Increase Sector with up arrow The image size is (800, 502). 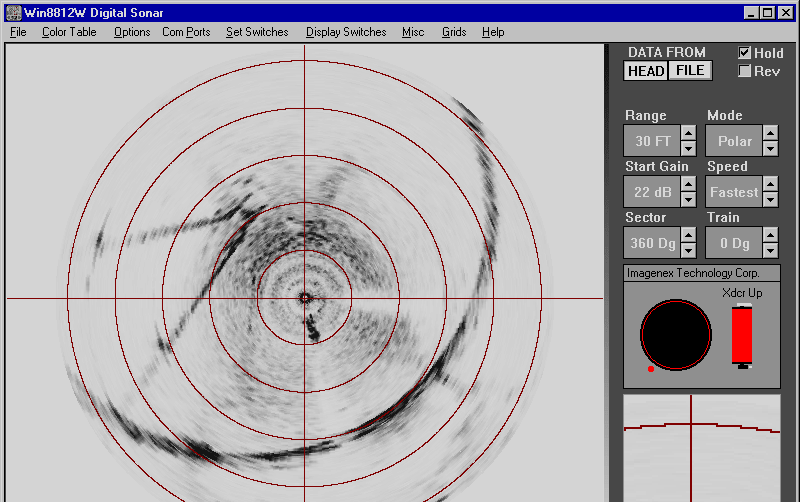coord(688,235)
